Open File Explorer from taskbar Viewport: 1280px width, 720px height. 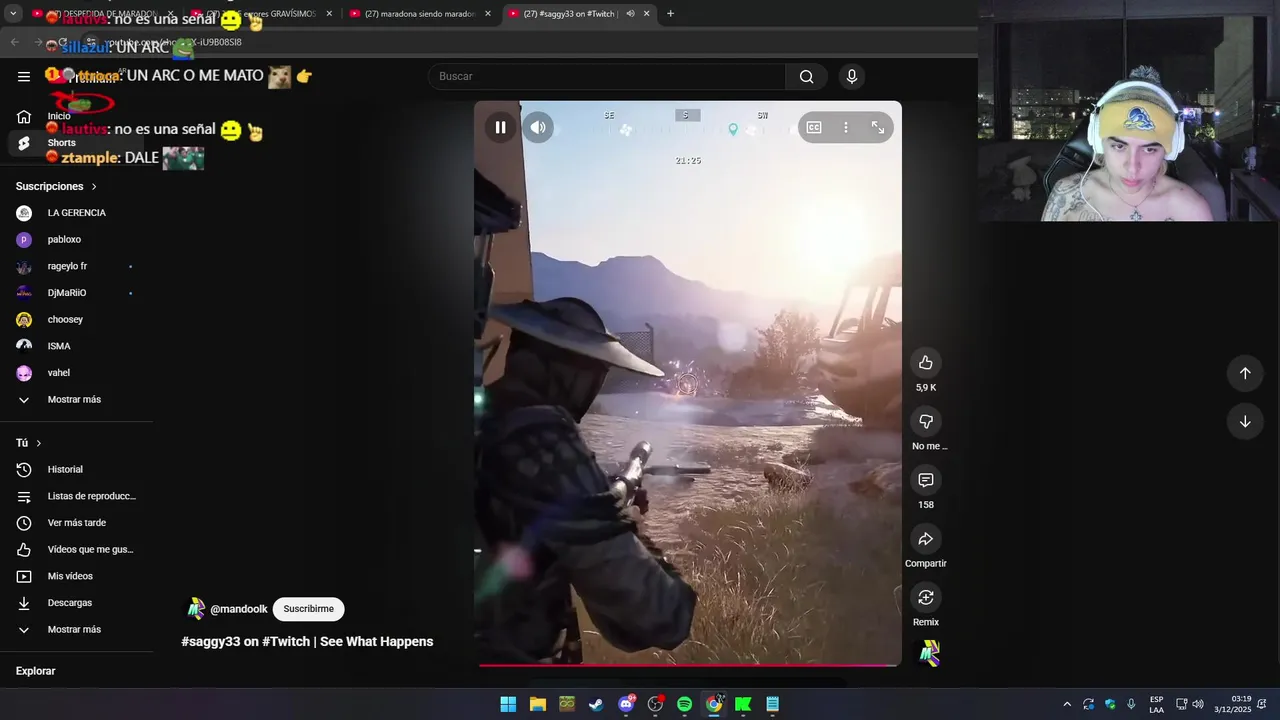point(537,704)
